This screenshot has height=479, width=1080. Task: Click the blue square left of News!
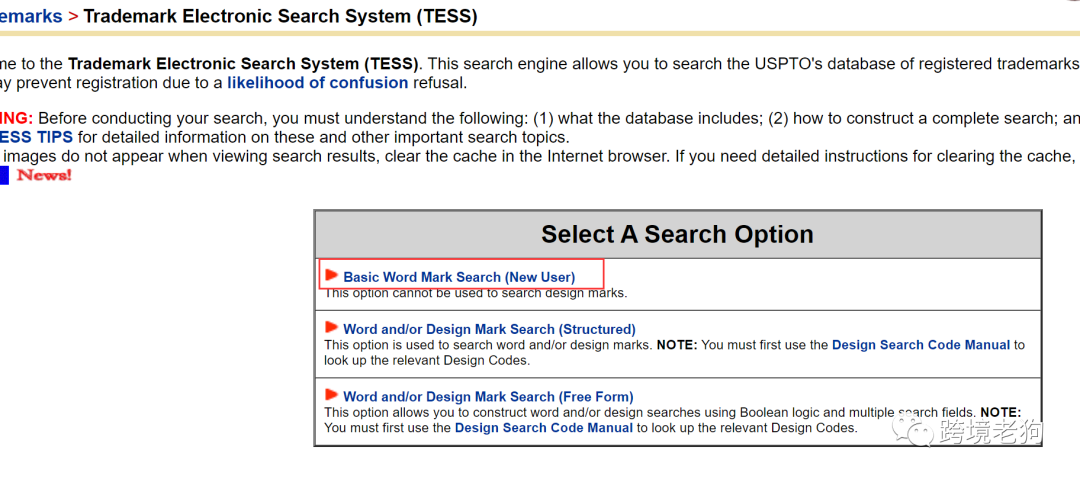point(4,176)
